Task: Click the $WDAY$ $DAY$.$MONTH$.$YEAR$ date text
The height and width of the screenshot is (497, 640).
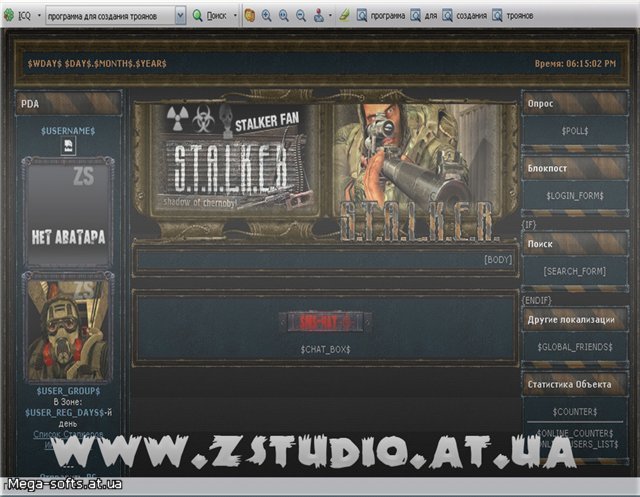Action: 97,64
